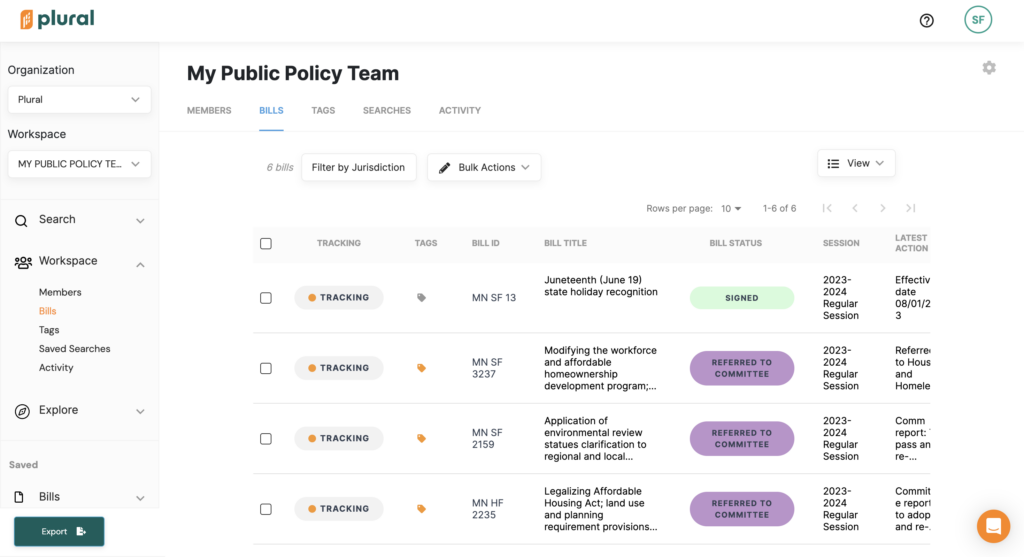
Task: Click the orange tag icon for MN SF 3237
Action: click(x=421, y=368)
